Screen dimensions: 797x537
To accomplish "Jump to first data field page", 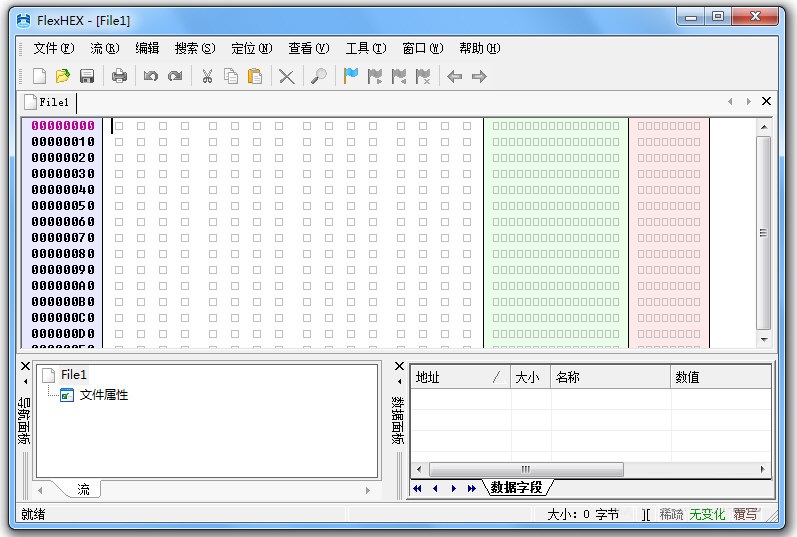I will click(x=417, y=488).
